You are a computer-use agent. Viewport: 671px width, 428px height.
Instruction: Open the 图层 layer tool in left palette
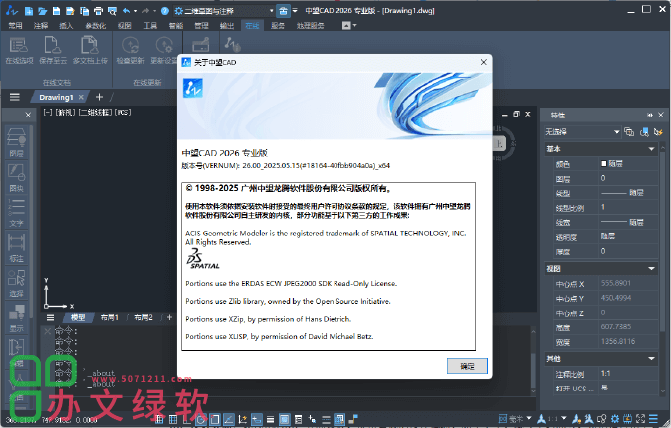coord(17,142)
